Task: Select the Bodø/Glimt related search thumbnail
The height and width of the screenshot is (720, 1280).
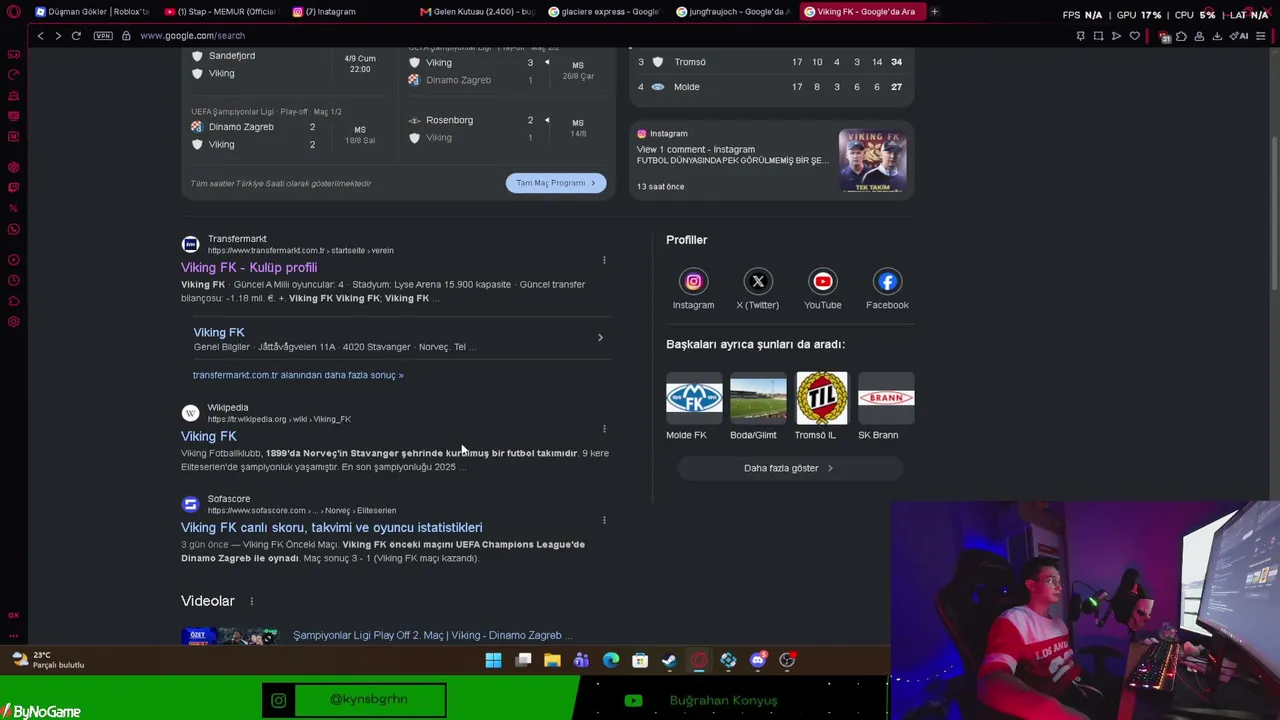Action: click(x=758, y=398)
